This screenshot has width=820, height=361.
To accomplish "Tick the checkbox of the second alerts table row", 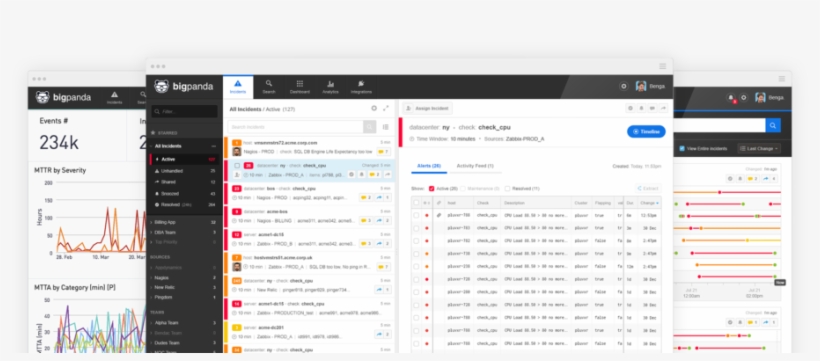I will 416,228.
